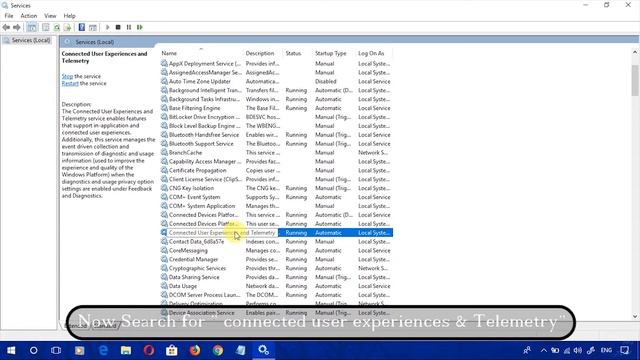The width and height of the screenshot is (640, 360).
Task: Select Services (Local) in the console tree
Action: point(31,40)
